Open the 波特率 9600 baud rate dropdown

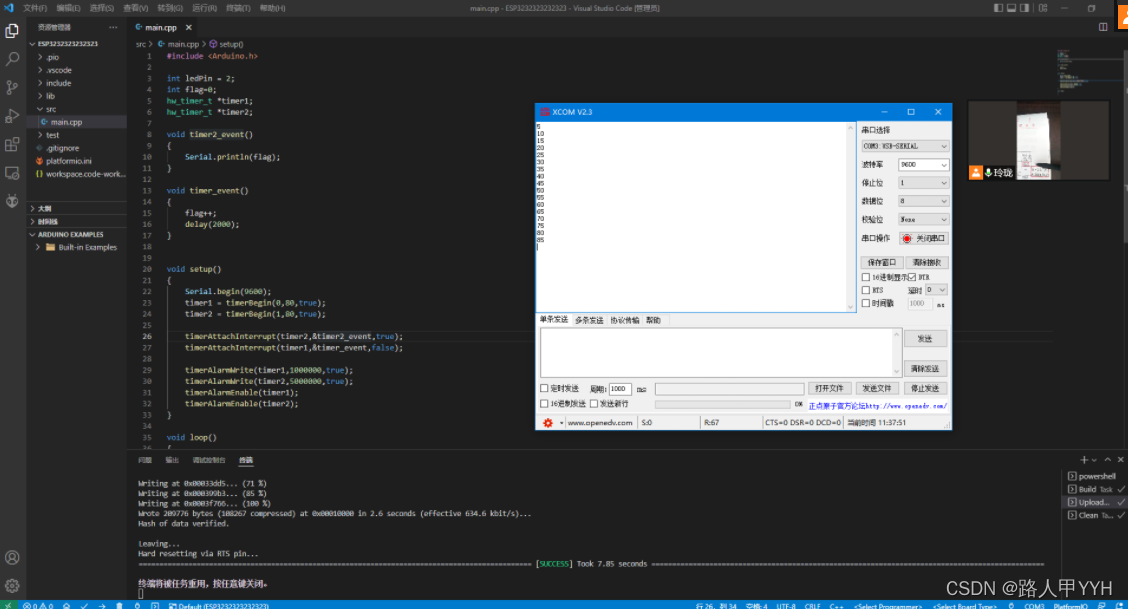coord(924,165)
